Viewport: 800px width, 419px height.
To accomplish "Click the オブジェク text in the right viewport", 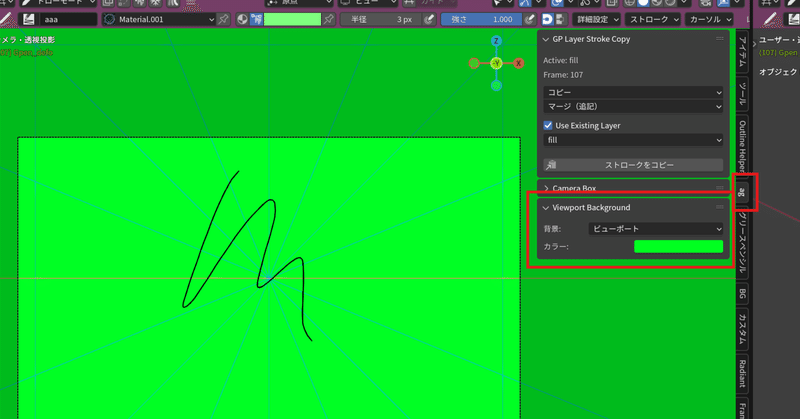I will click(x=779, y=72).
